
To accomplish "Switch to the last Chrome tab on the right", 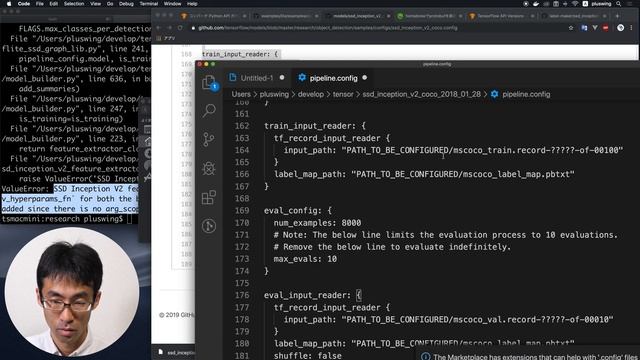I will [x=573, y=16].
